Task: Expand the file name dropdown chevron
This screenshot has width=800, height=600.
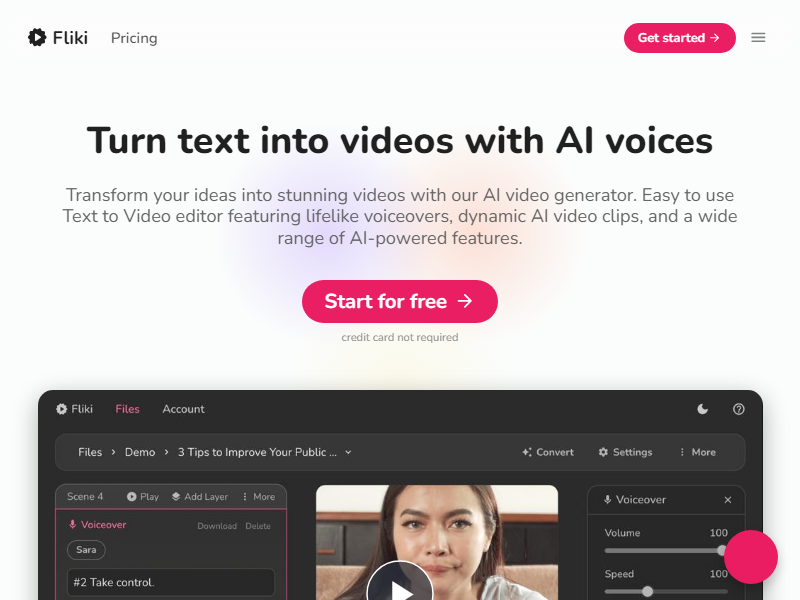Action: pos(348,452)
